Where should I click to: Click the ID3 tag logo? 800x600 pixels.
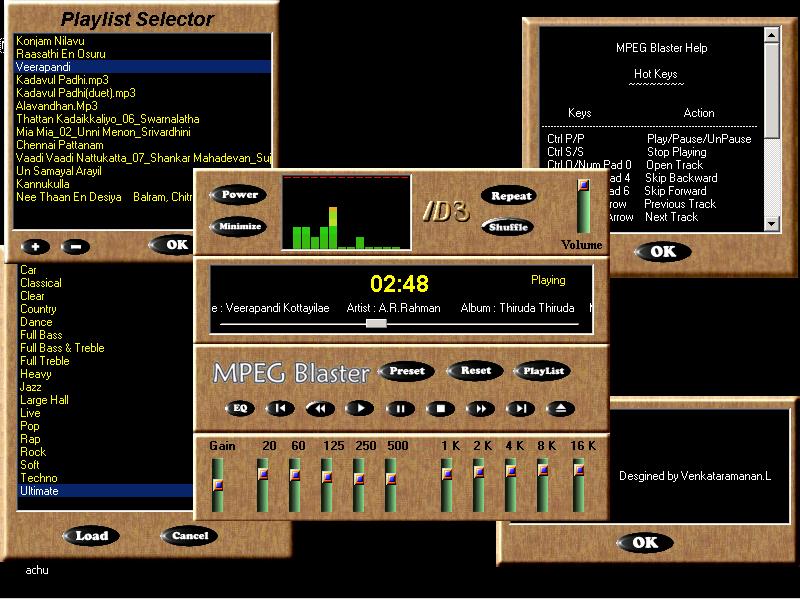[446, 211]
